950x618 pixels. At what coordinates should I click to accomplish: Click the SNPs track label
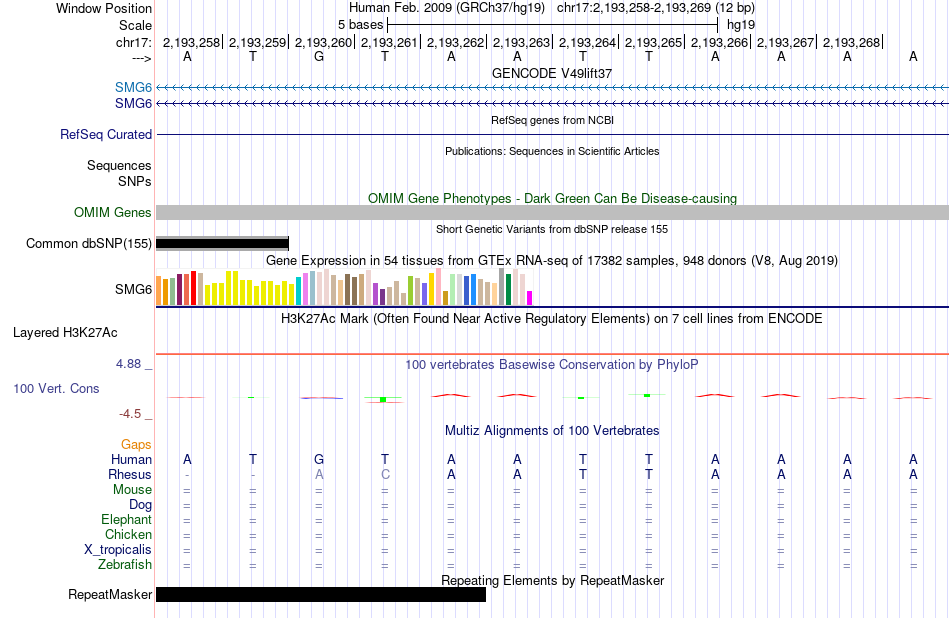(135, 181)
